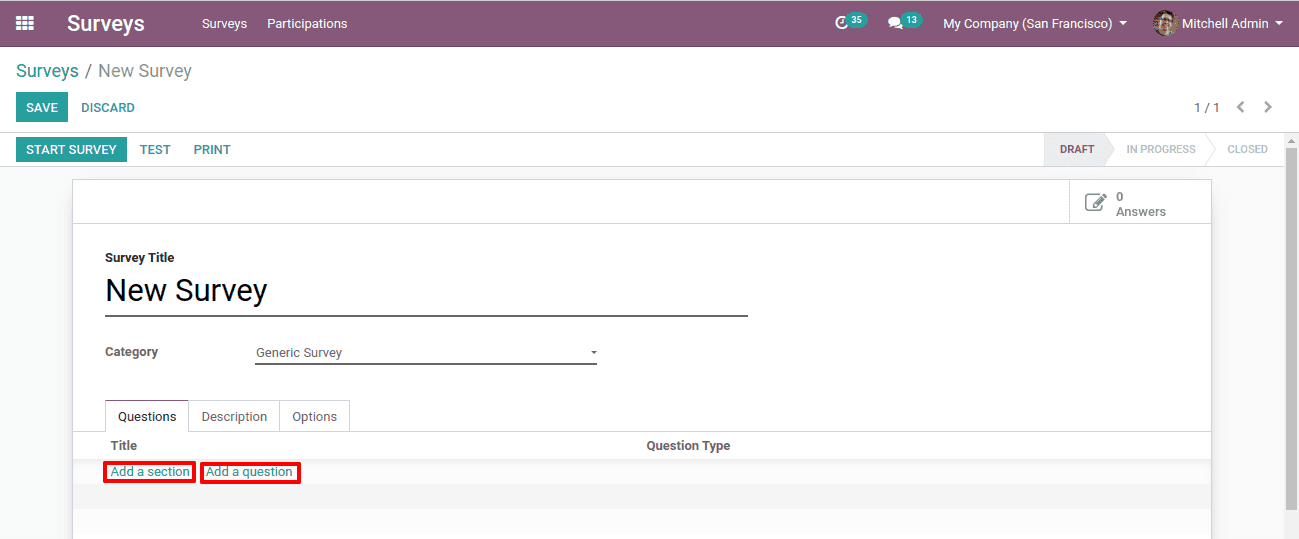Select the Draft status stage
This screenshot has width=1299, height=539.
pyautogui.click(x=1077, y=149)
